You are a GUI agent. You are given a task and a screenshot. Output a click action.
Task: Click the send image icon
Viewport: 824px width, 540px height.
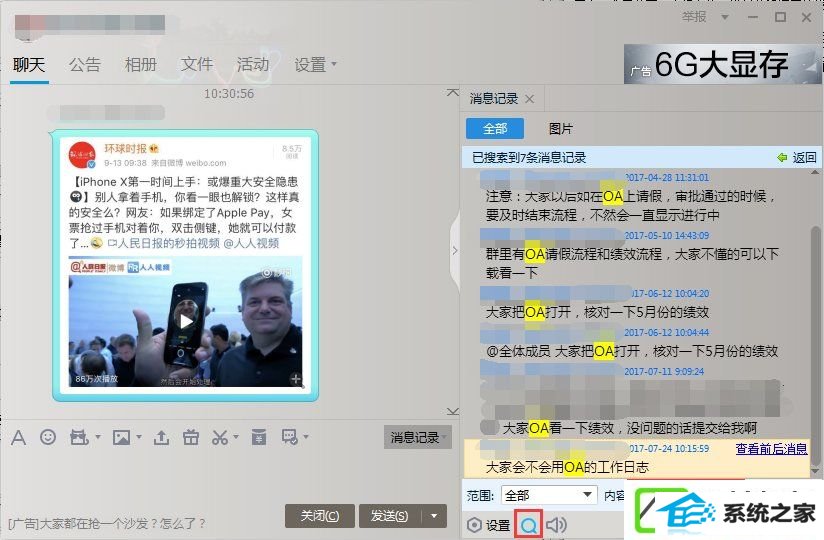[121, 437]
